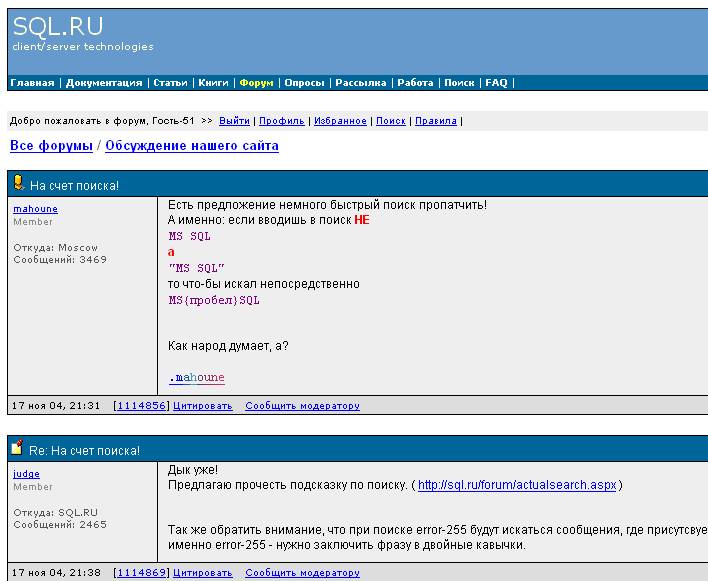Open 'Обсуждение нашего сайта' forum link
This screenshot has height=581, width=708.
tap(192, 146)
